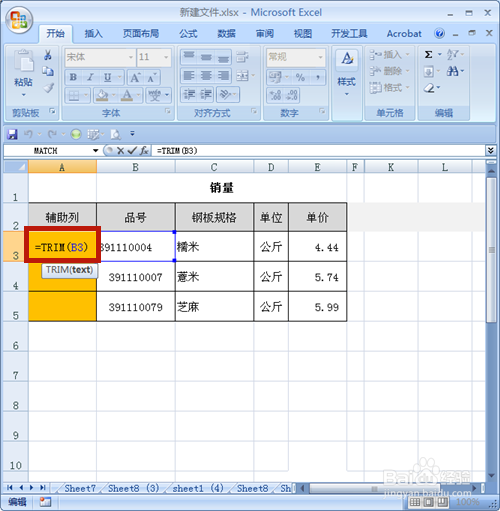500x511 pixels.
Task: Expand the formula bar
Action: pos(490,151)
